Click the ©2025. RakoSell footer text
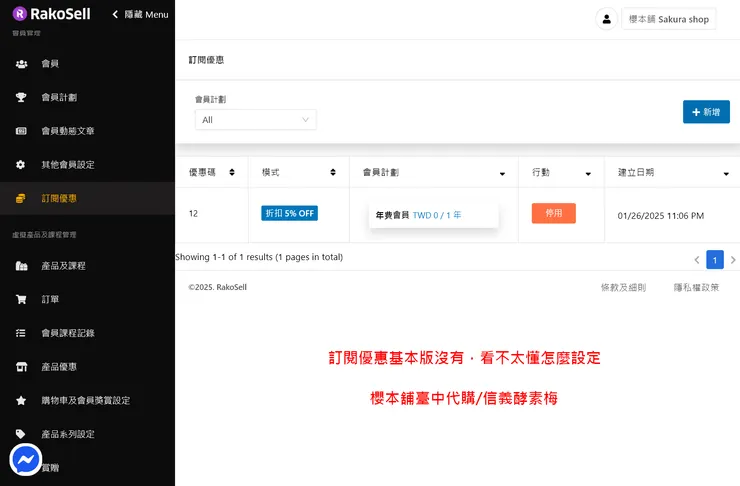The width and height of the screenshot is (740, 486). 218,287
